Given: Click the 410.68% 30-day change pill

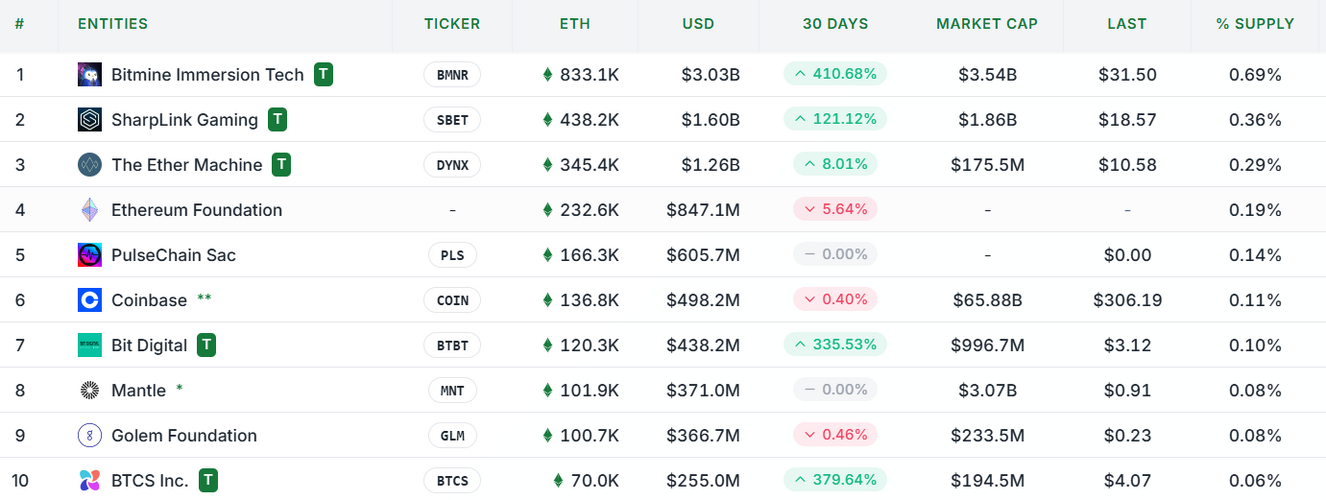Looking at the screenshot, I should click(835, 74).
